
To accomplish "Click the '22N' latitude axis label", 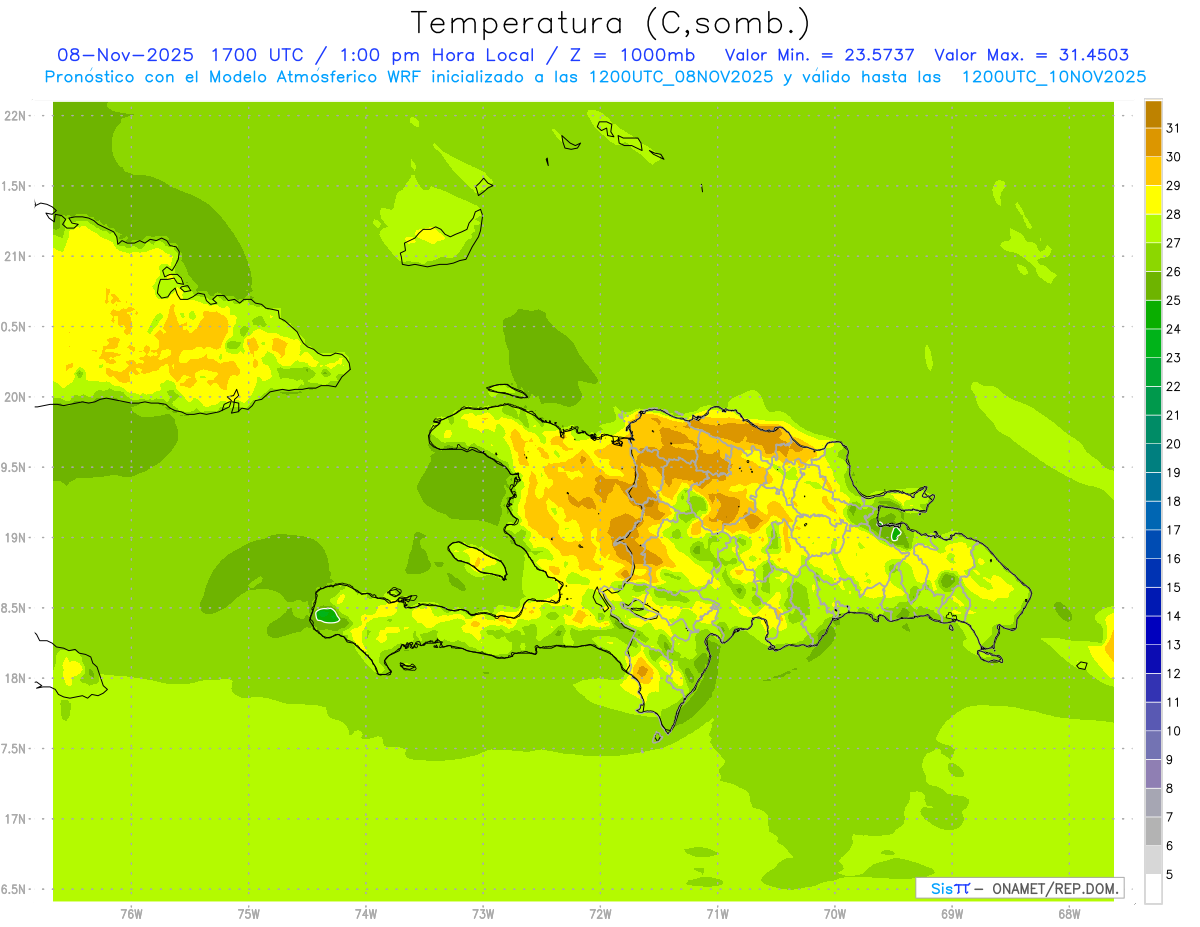I will coord(14,116).
